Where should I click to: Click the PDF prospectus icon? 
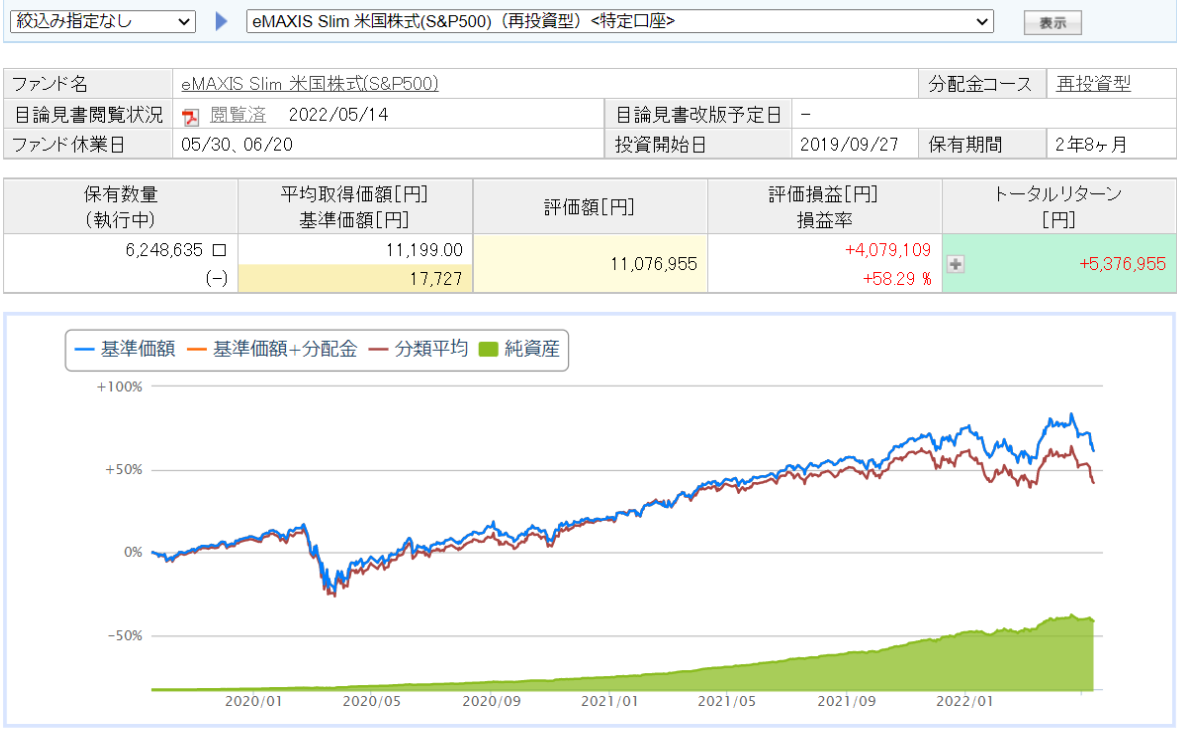click(x=191, y=116)
